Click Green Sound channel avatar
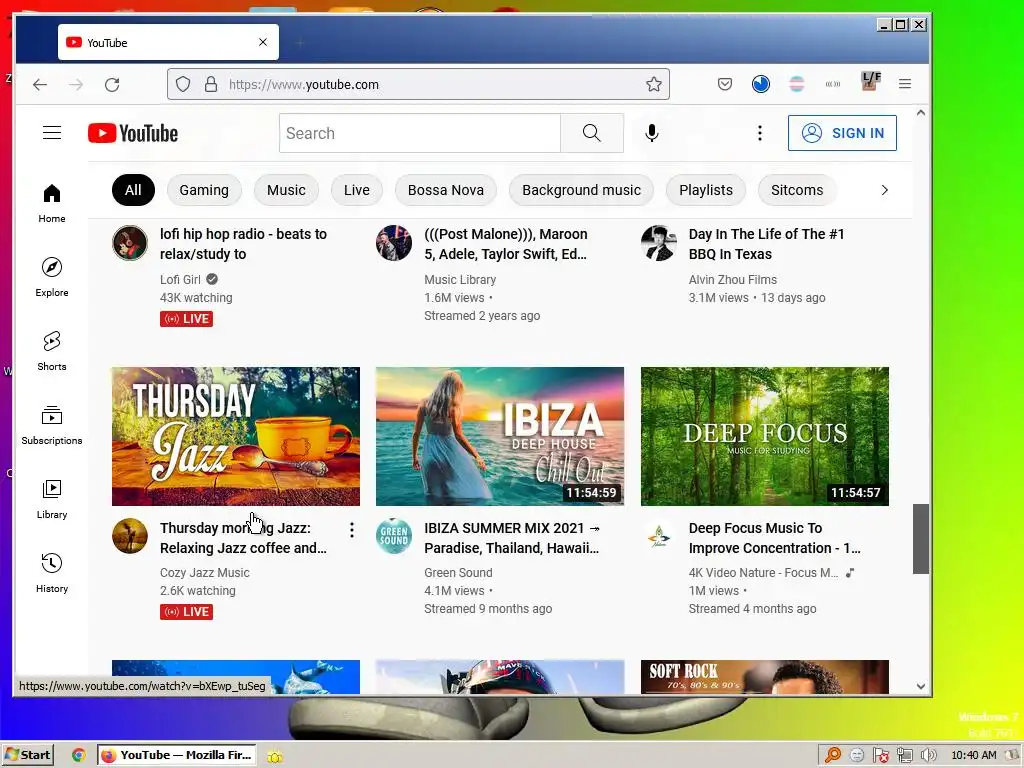The width and height of the screenshot is (1024, 768). tap(394, 536)
